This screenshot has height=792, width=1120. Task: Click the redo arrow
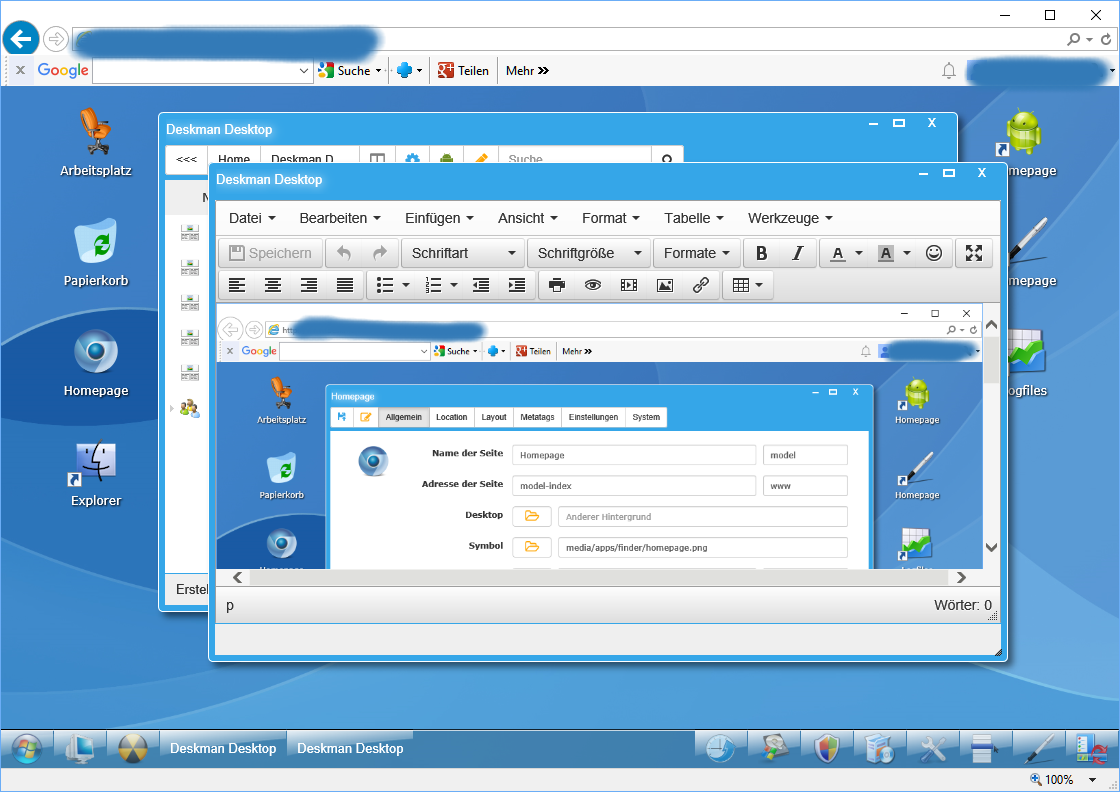tap(380, 253)
